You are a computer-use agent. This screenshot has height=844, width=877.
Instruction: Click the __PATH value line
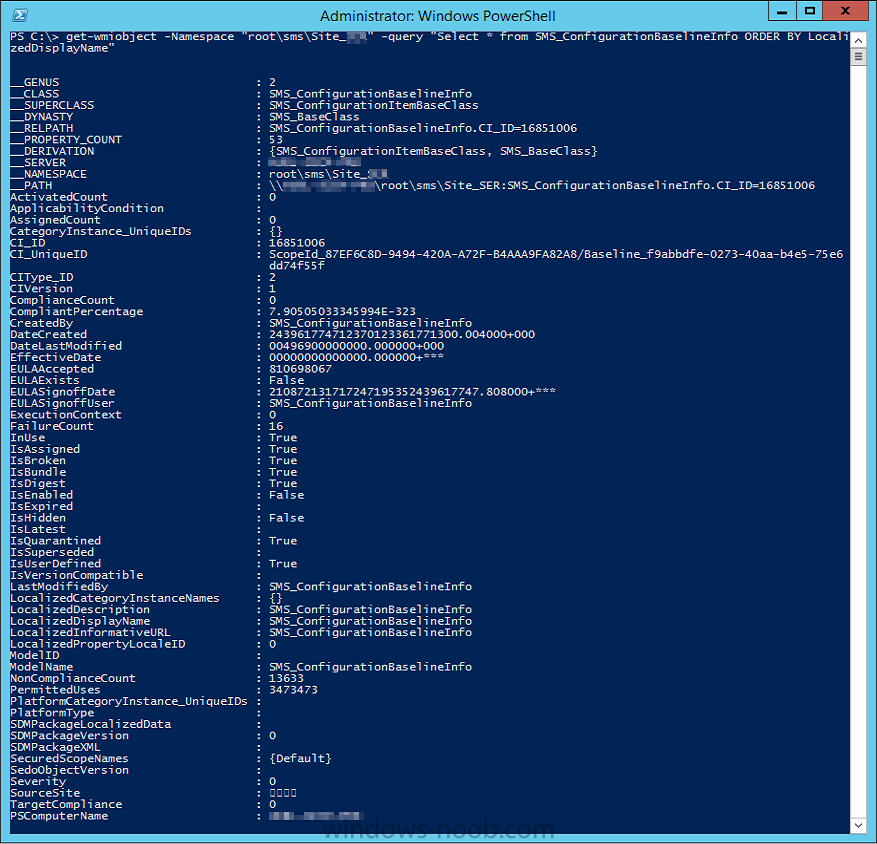542,186
